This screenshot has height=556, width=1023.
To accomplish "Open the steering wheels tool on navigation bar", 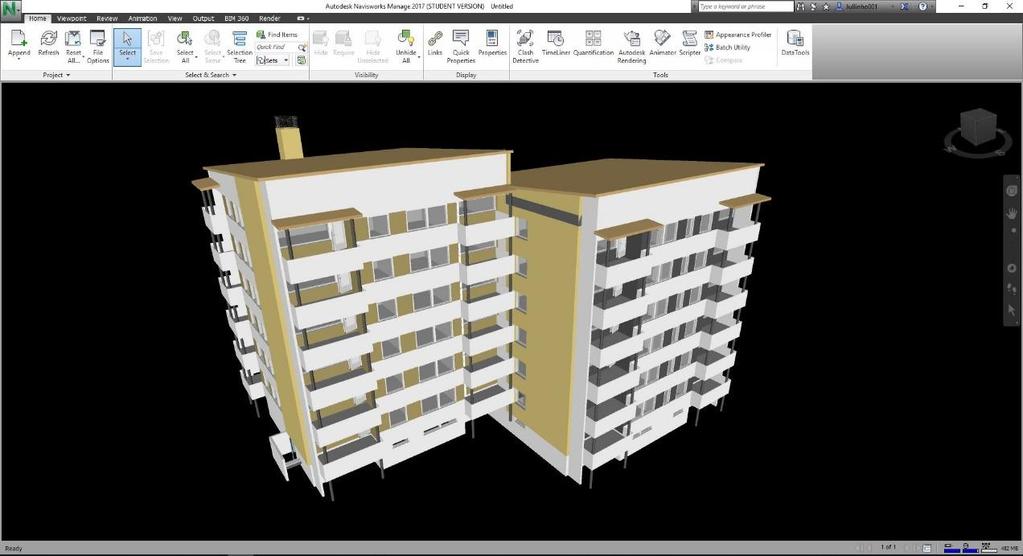I will click(x=1012, y=191).
